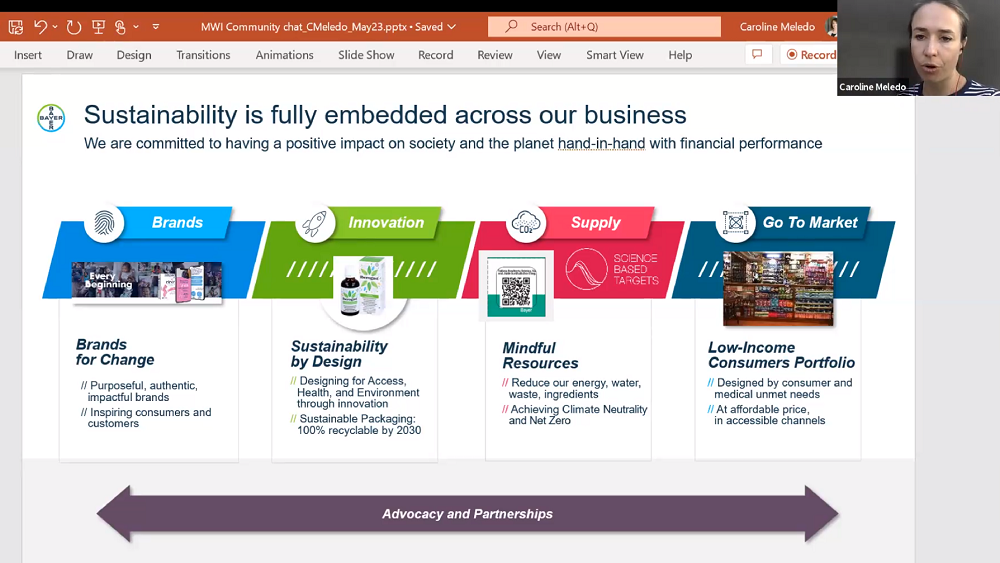Click the Undo arrow icon
Screen dimensions: 1000x563
coord(40,27)
